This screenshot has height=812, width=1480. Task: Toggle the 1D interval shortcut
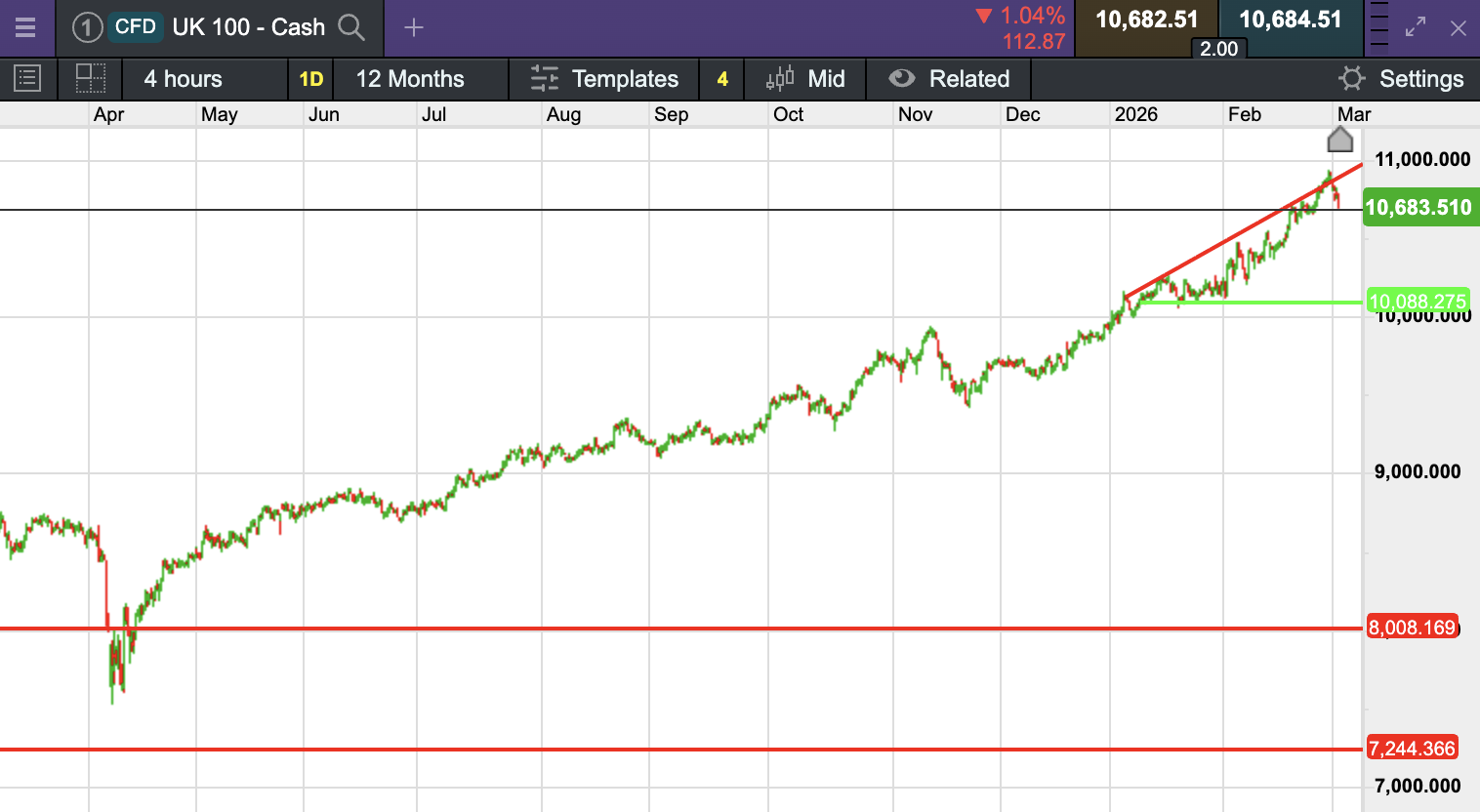click(310, 79)
